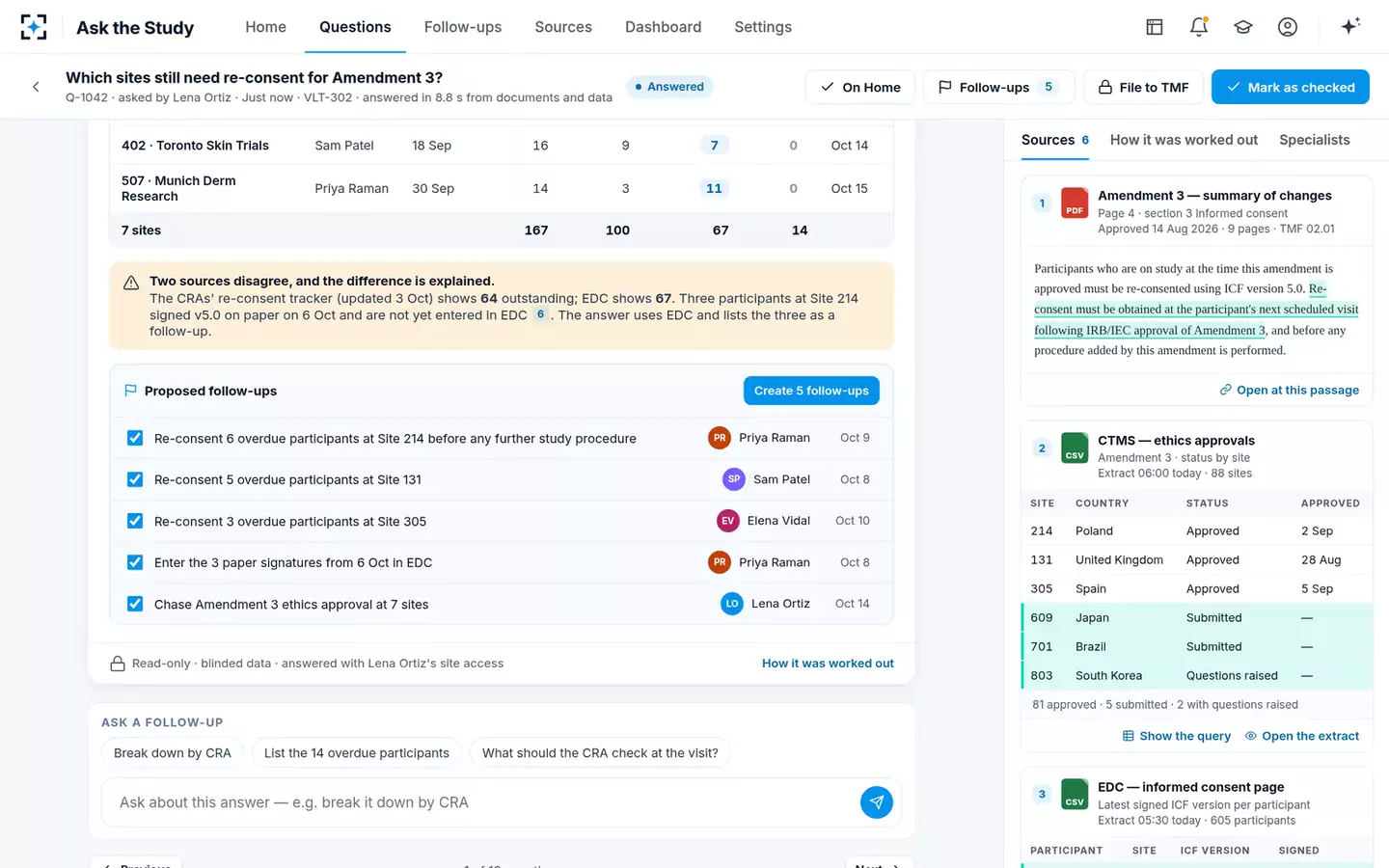This screenshot has height=868, width=1389.
Task: Uncheck re-consent 3 overdue participants at Site 305
Action: click(x=135, y=521)
